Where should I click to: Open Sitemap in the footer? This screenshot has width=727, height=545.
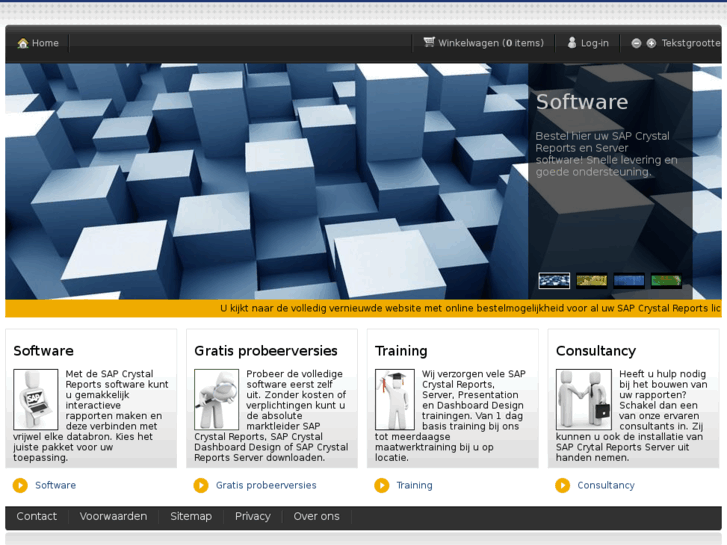click(x=191, y=516)
